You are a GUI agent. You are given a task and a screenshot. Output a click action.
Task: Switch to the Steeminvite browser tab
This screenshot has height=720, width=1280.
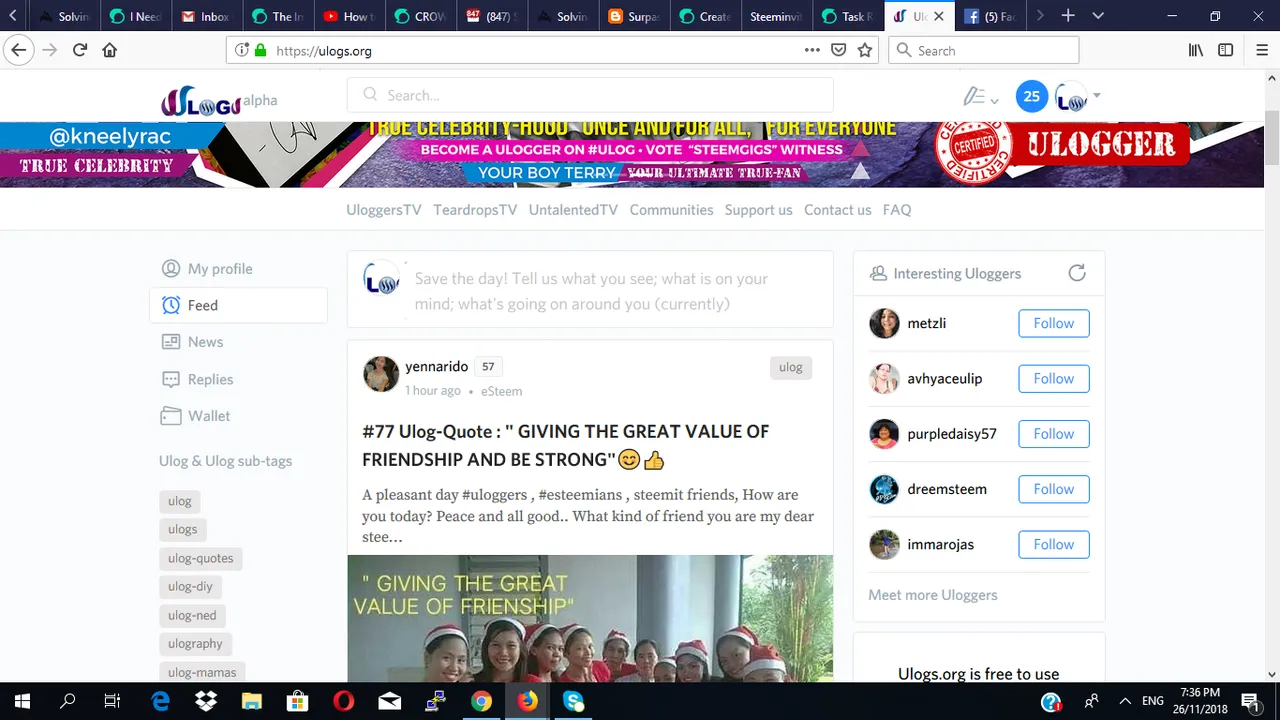pyautogui.click(x=778, y=16)
